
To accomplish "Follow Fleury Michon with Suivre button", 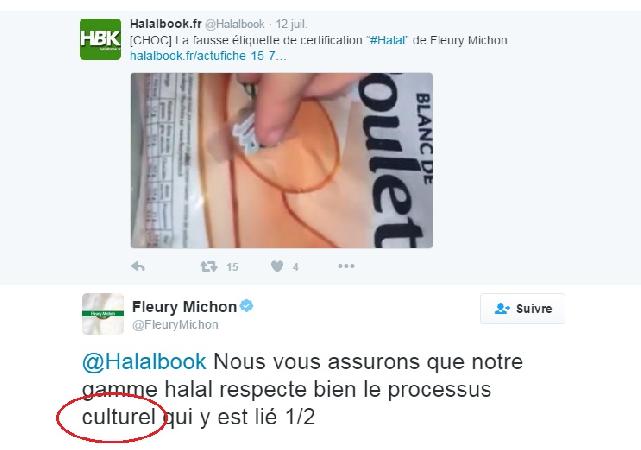I will coord(522,309).
